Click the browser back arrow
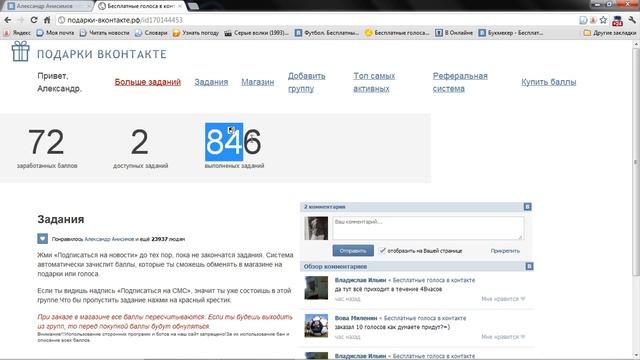640x360 pixels. point(8,20)
